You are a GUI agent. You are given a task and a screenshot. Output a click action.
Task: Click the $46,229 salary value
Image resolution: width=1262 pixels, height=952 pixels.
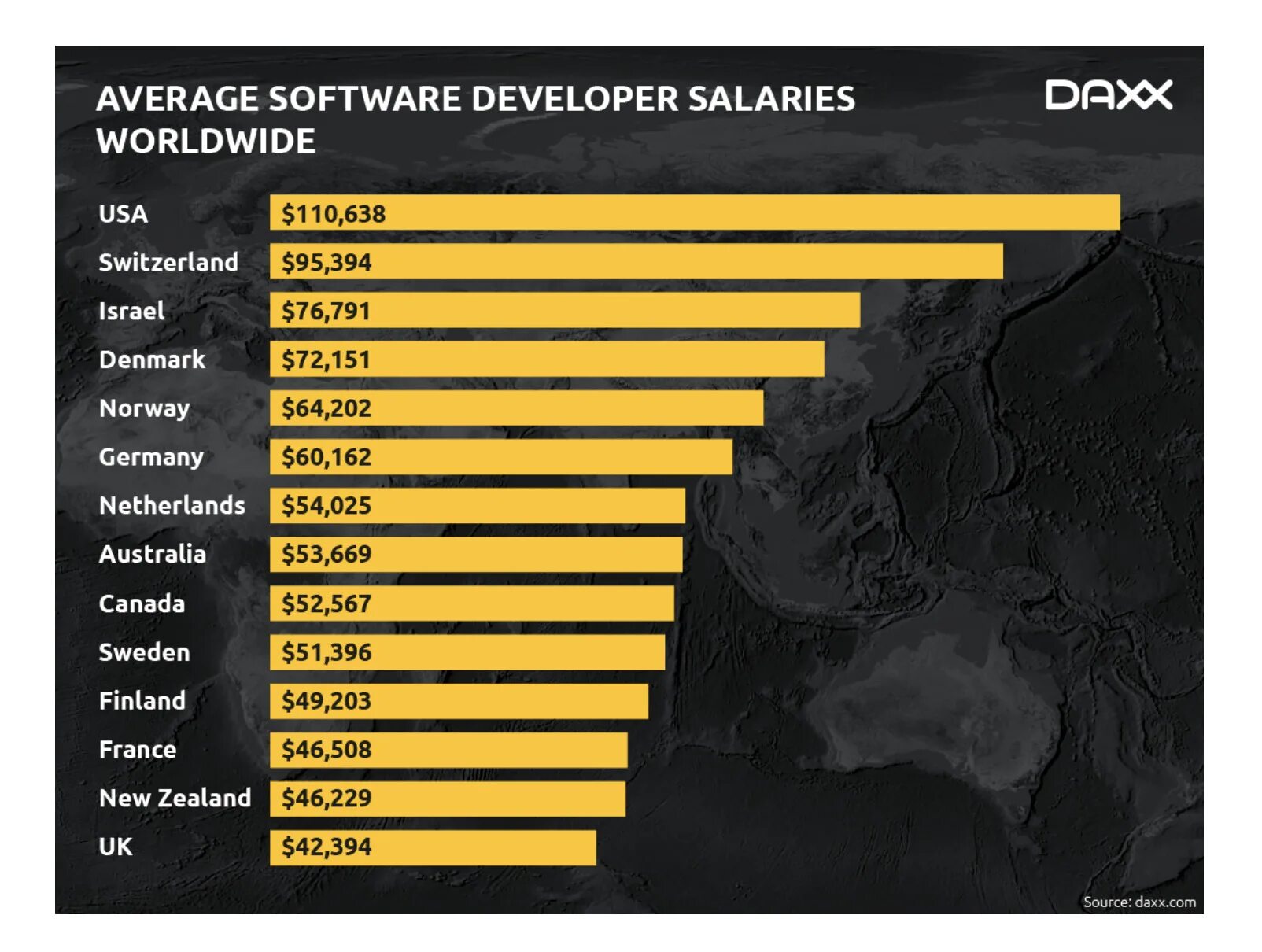(327, 799)
